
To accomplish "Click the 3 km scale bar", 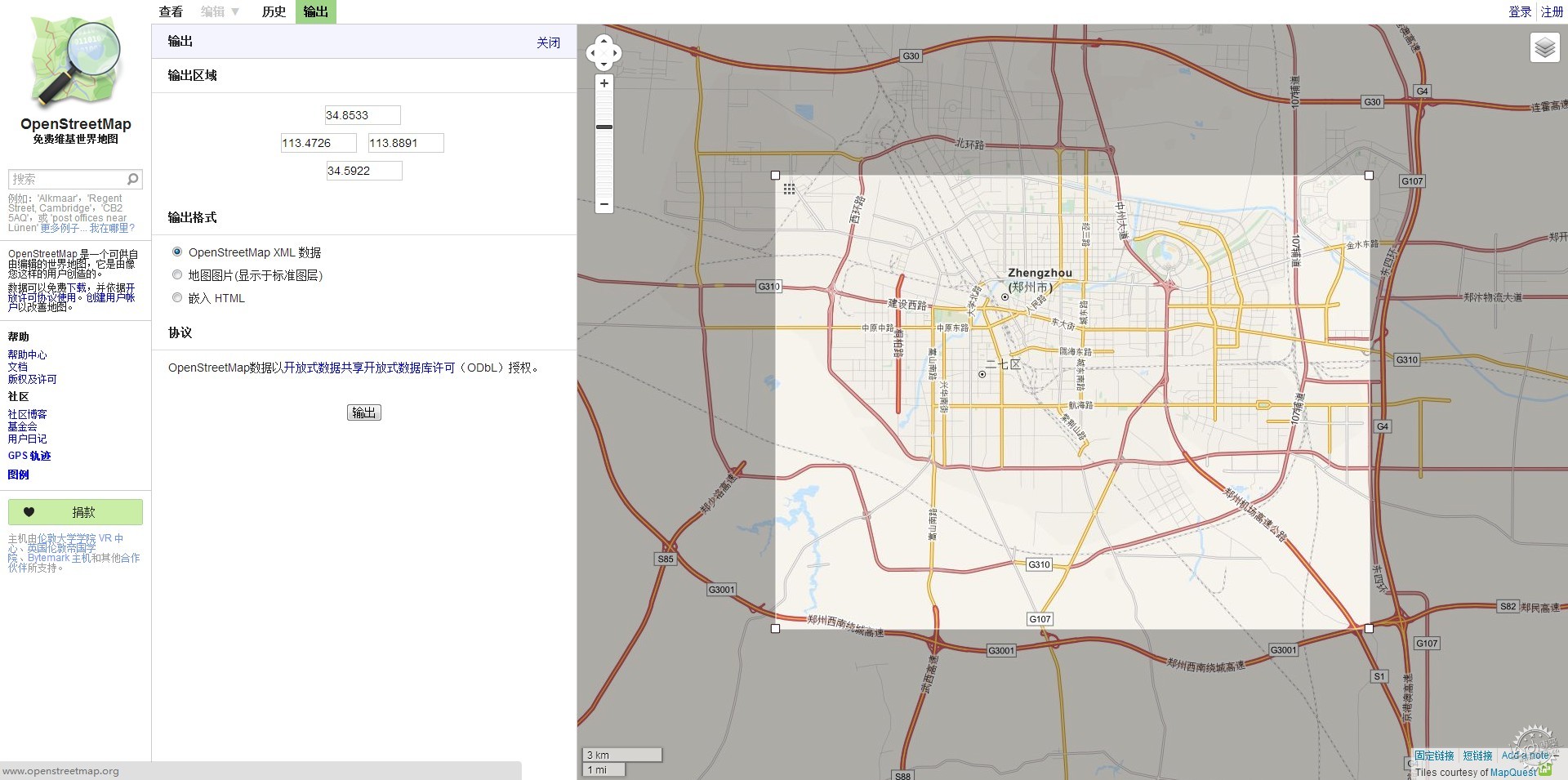I will click(622, 755).
